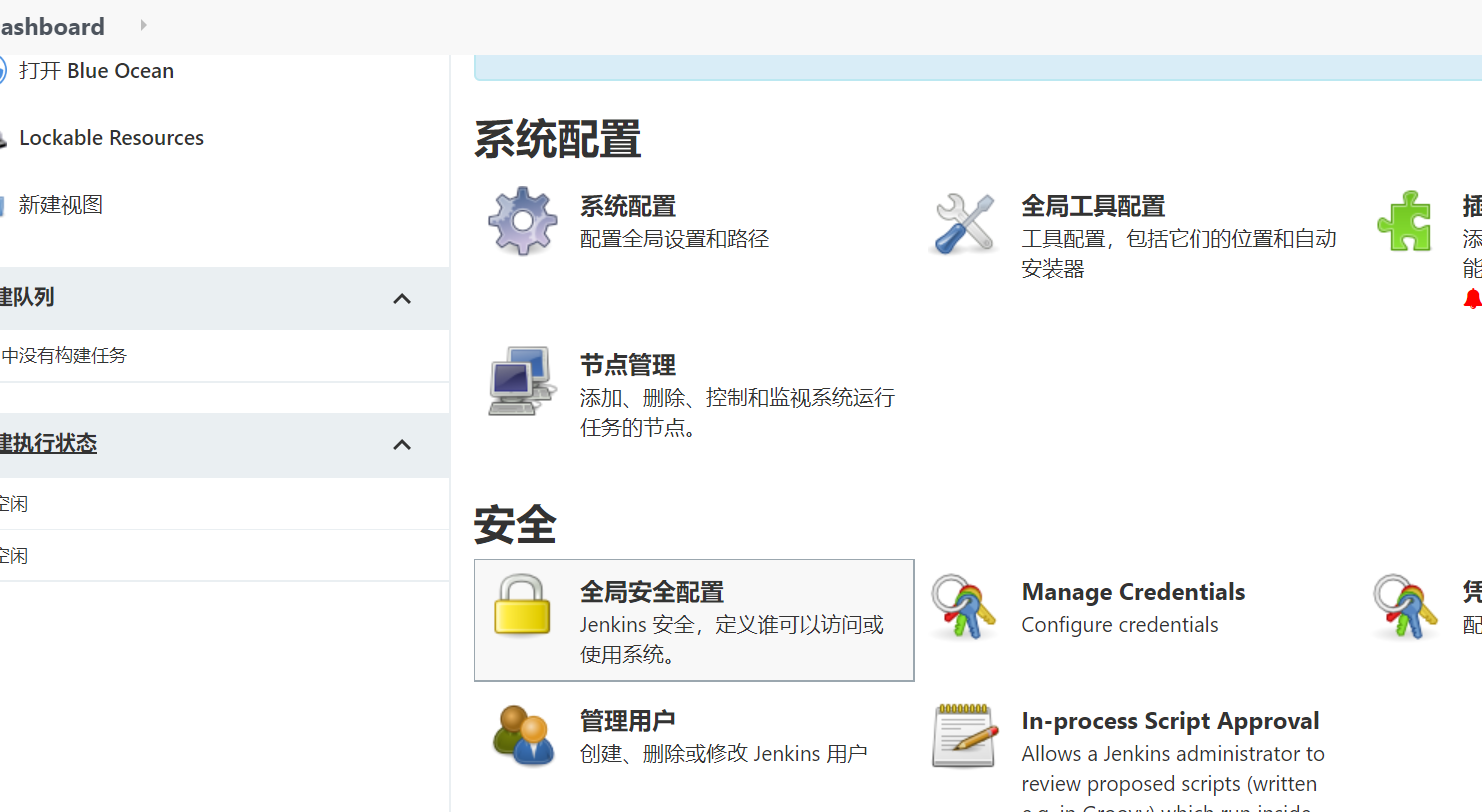Click 配置全局设置和路径 description

[675, 239]
